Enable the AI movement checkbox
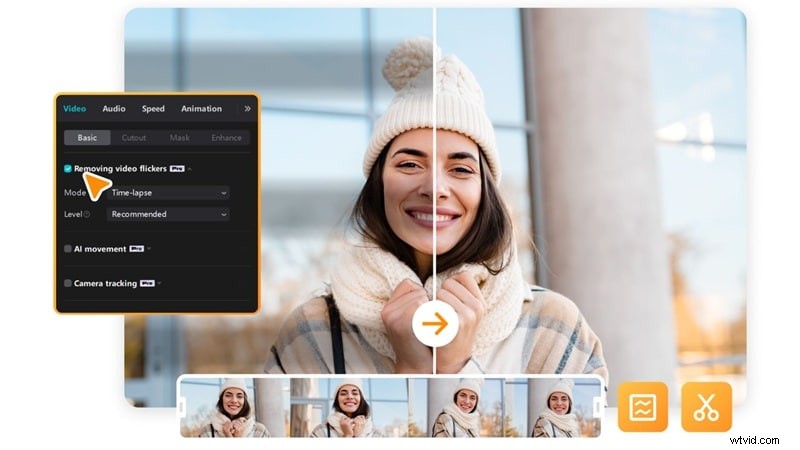The height and width of the screenshot is (450, 800). point(68,249)
